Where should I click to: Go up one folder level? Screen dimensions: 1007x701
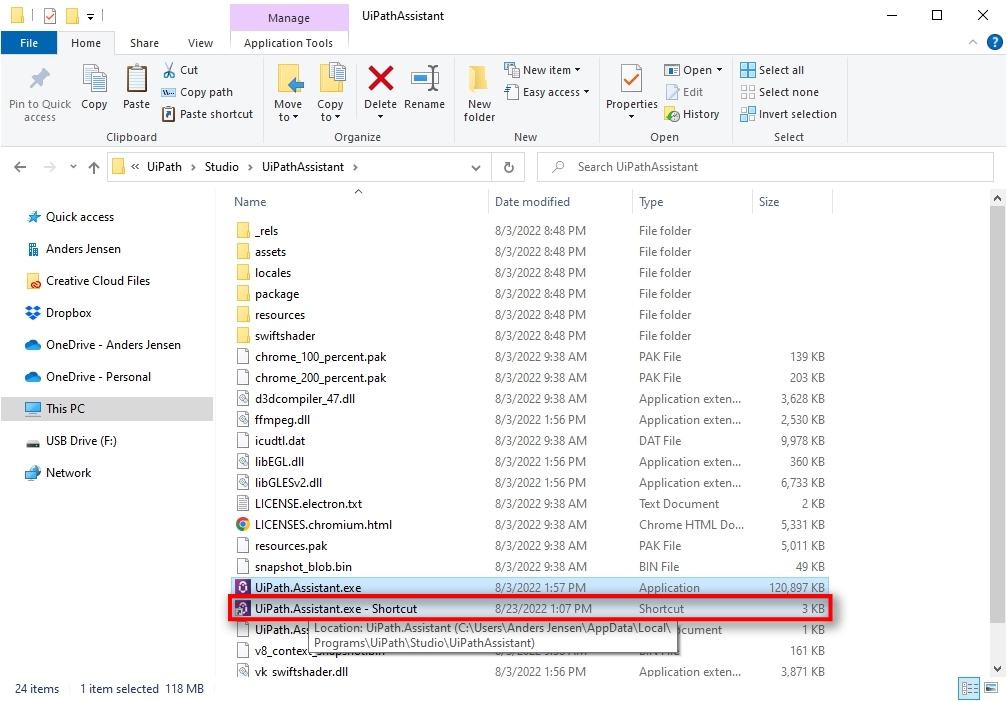(x=94, y=168)
